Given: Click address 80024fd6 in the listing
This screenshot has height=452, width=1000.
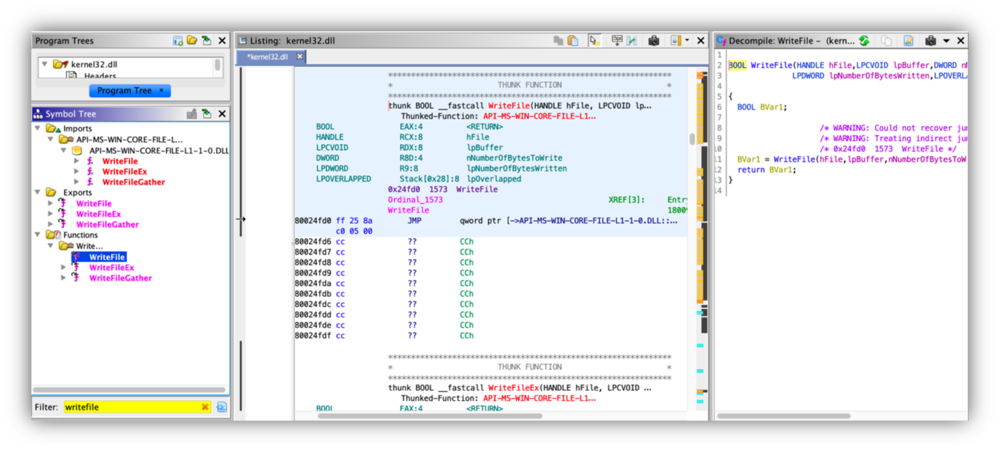Looking at the screenshot, I should click(312, 242).
